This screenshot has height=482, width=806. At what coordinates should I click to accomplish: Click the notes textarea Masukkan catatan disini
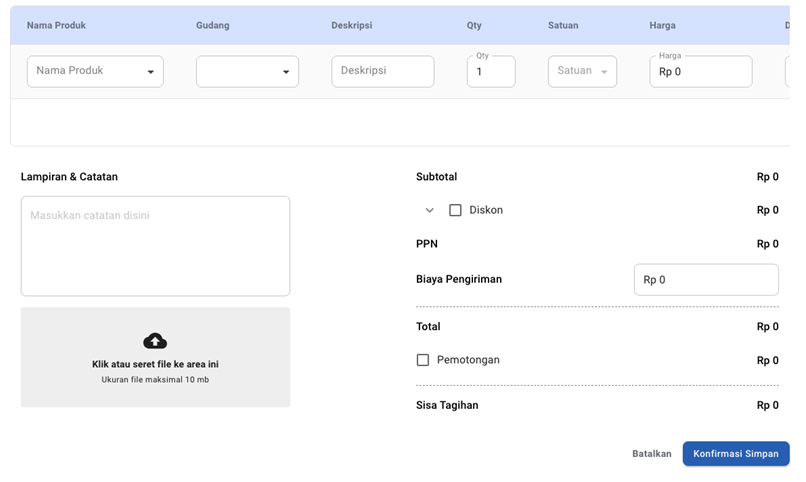[x=155, y=246]
